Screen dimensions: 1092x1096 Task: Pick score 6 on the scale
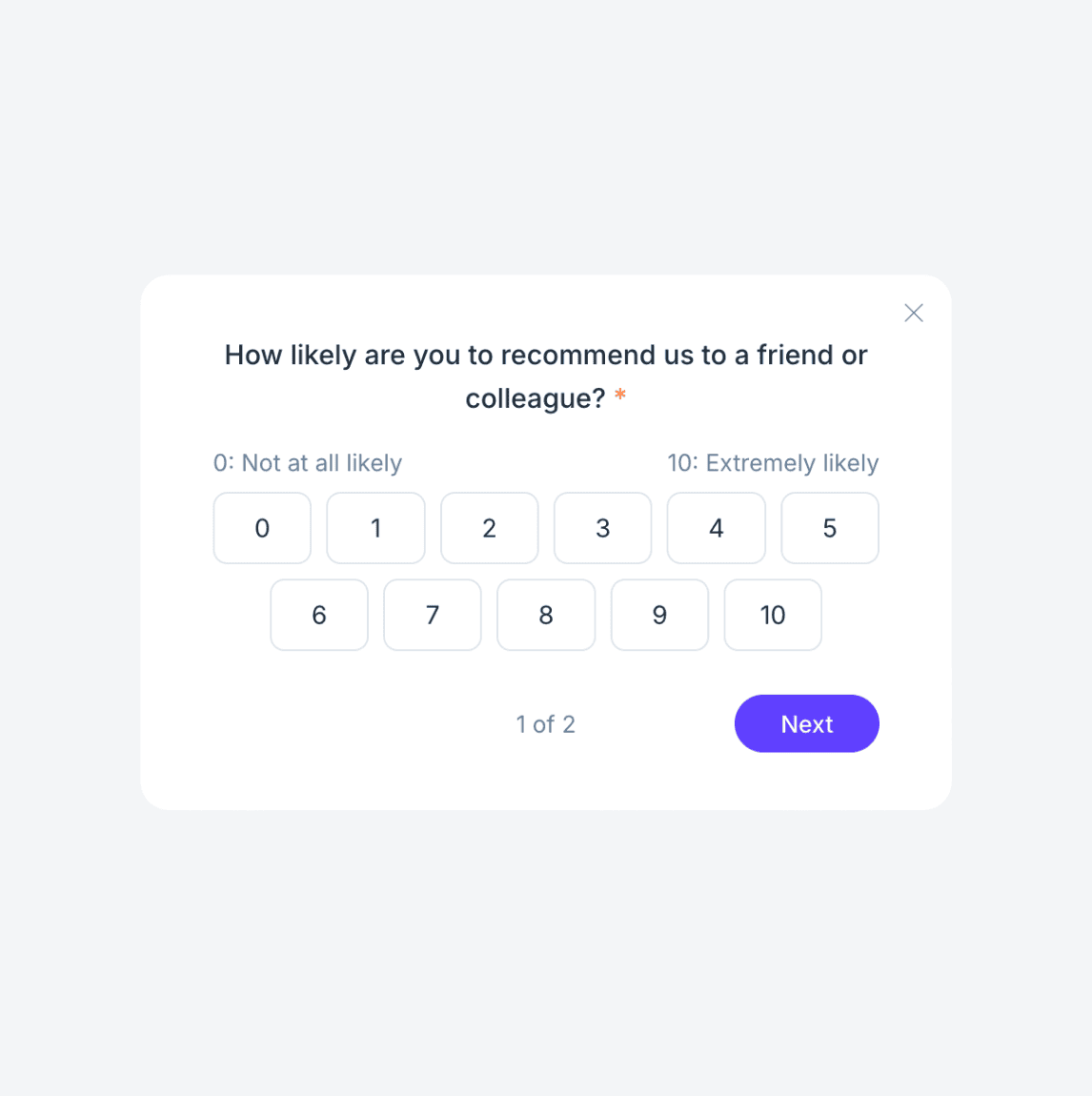318,615
